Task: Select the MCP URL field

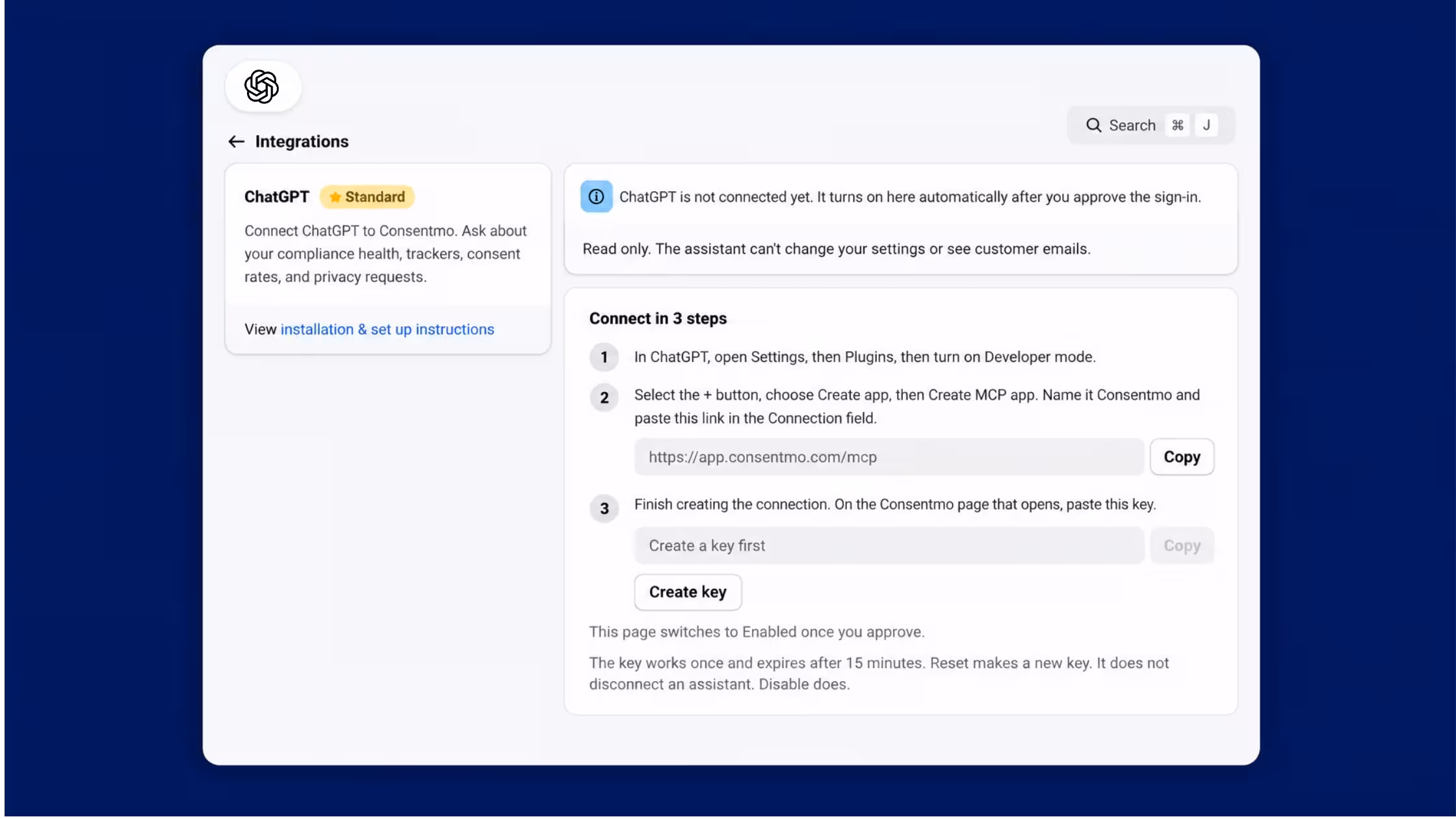Action: 889,457
